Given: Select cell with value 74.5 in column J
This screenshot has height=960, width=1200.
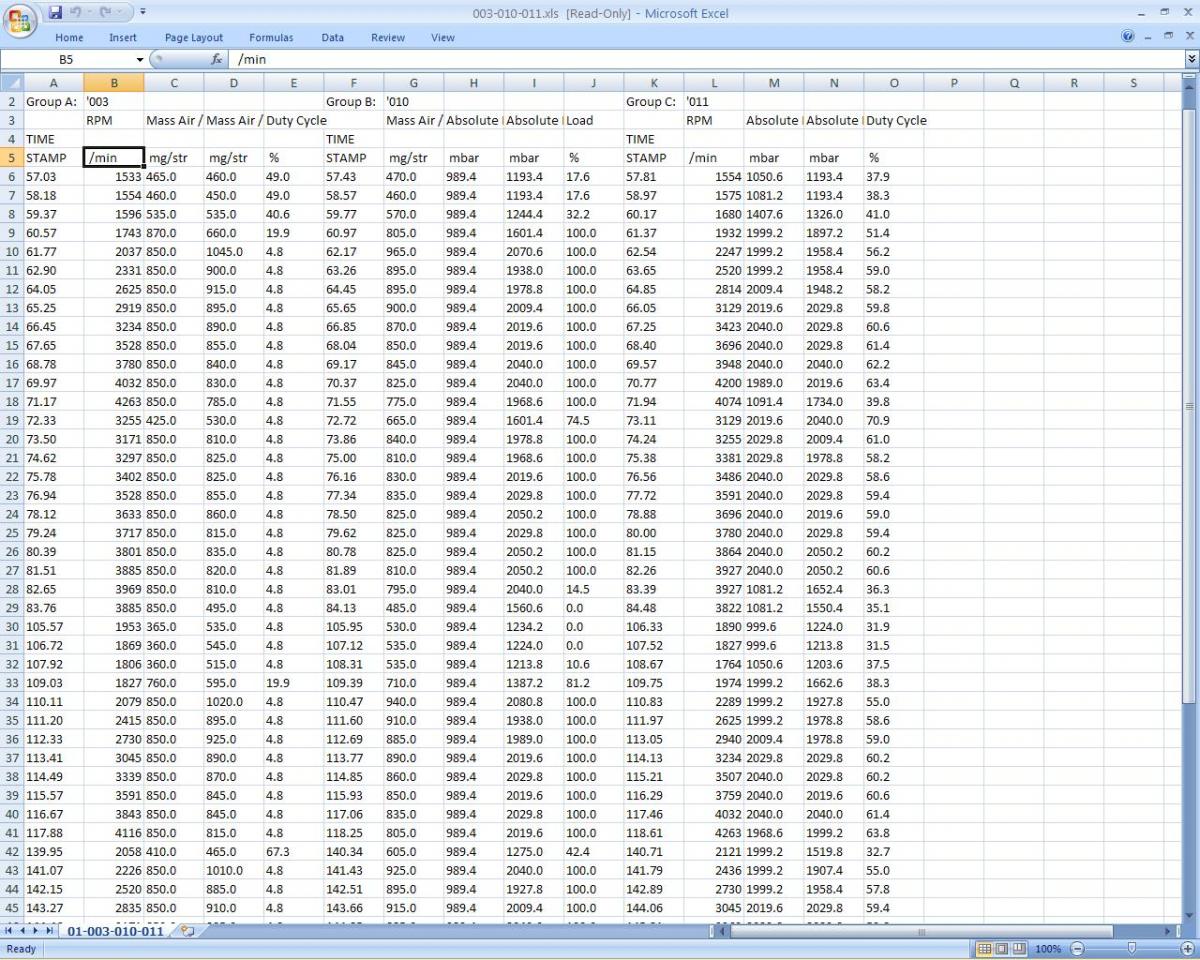Looking at the screenshot, I should [593, 421].
